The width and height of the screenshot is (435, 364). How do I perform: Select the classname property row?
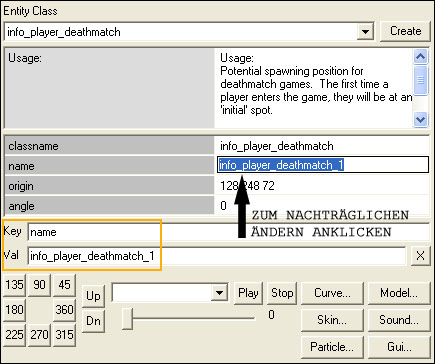217,146
